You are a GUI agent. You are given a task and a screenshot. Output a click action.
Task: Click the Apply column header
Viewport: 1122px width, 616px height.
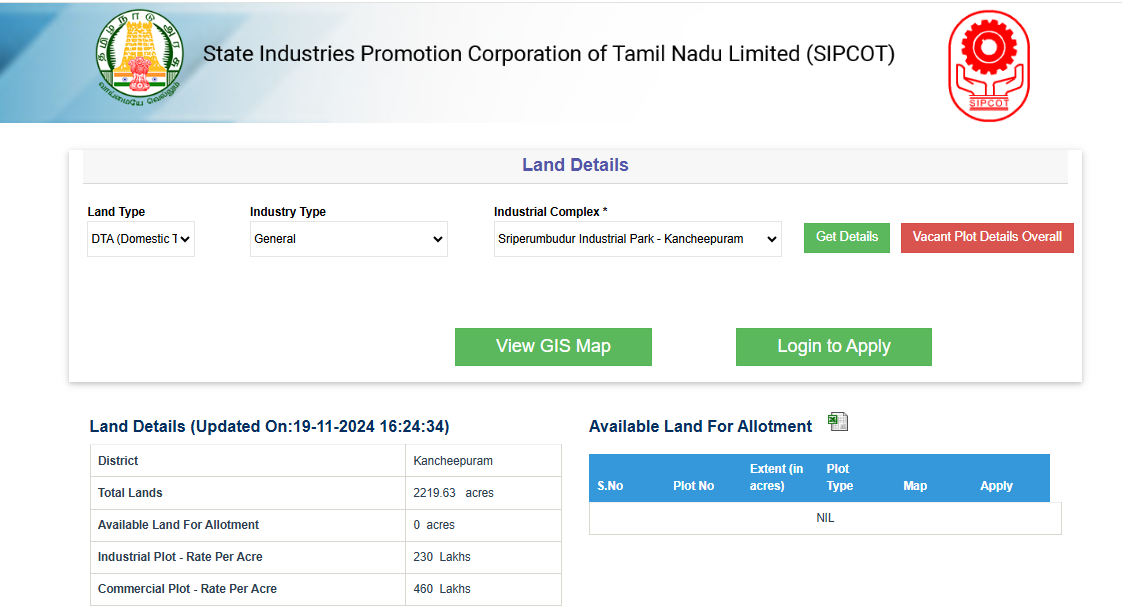(996, 486)
